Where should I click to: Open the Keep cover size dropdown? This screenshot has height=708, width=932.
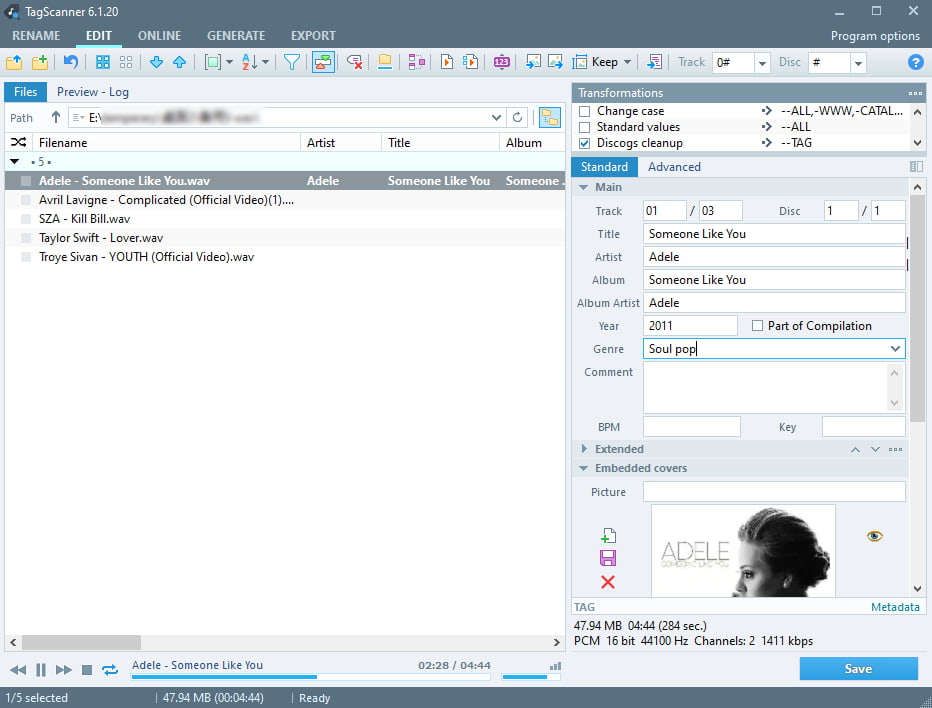[627, 62]
